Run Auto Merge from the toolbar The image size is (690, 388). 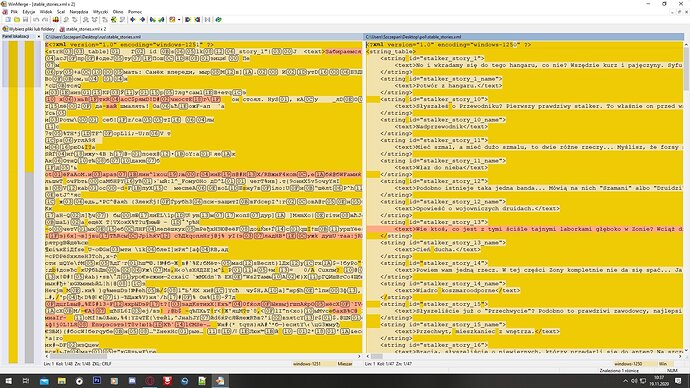click(208, 20)
